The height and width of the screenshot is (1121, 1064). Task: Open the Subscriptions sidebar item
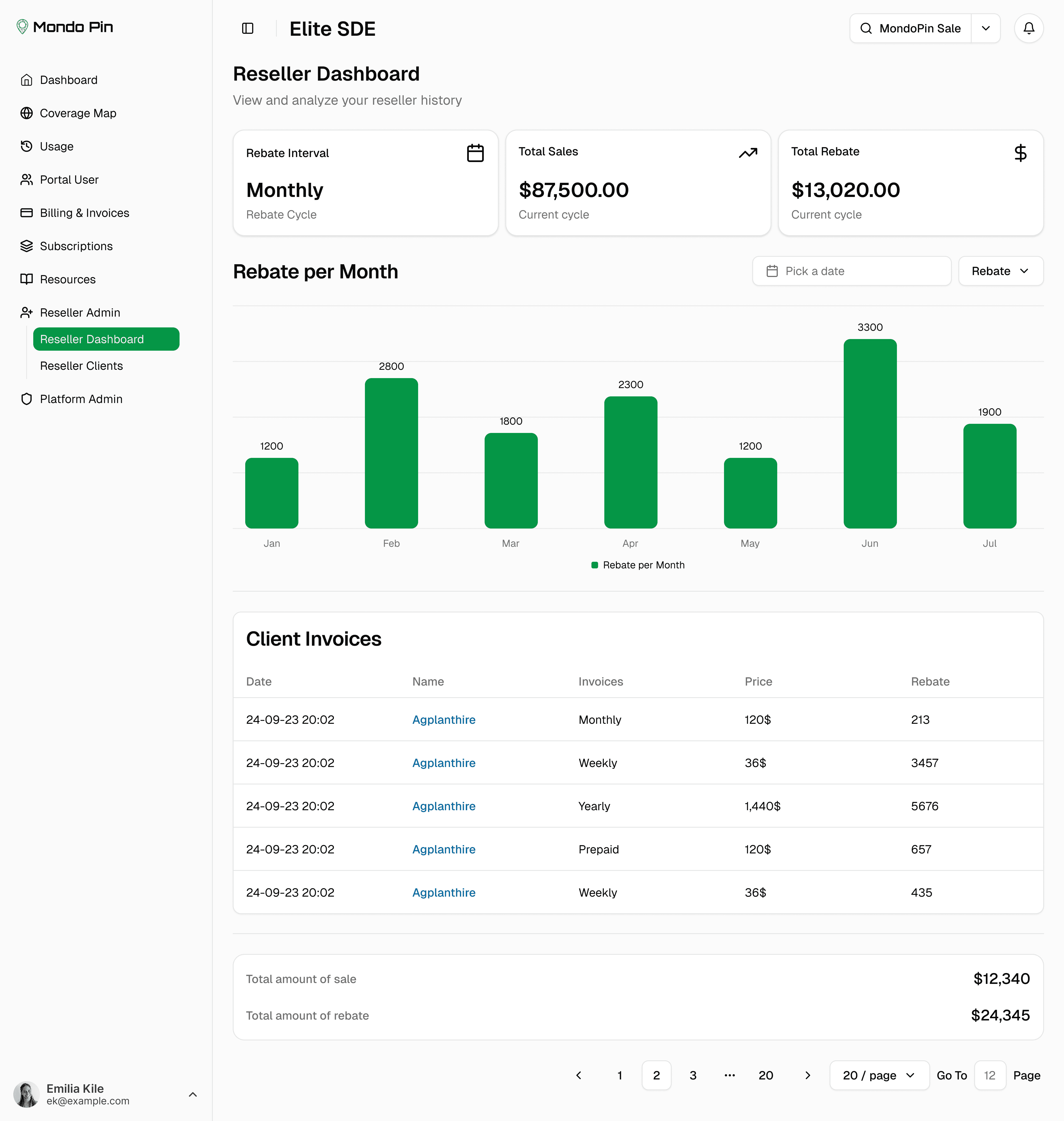point(76,246)
